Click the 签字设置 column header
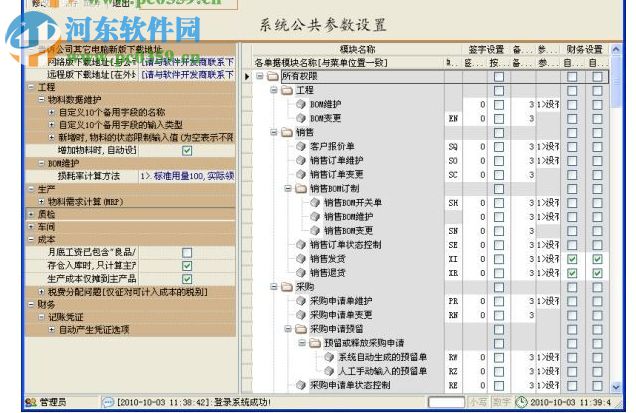 [486, 49]
